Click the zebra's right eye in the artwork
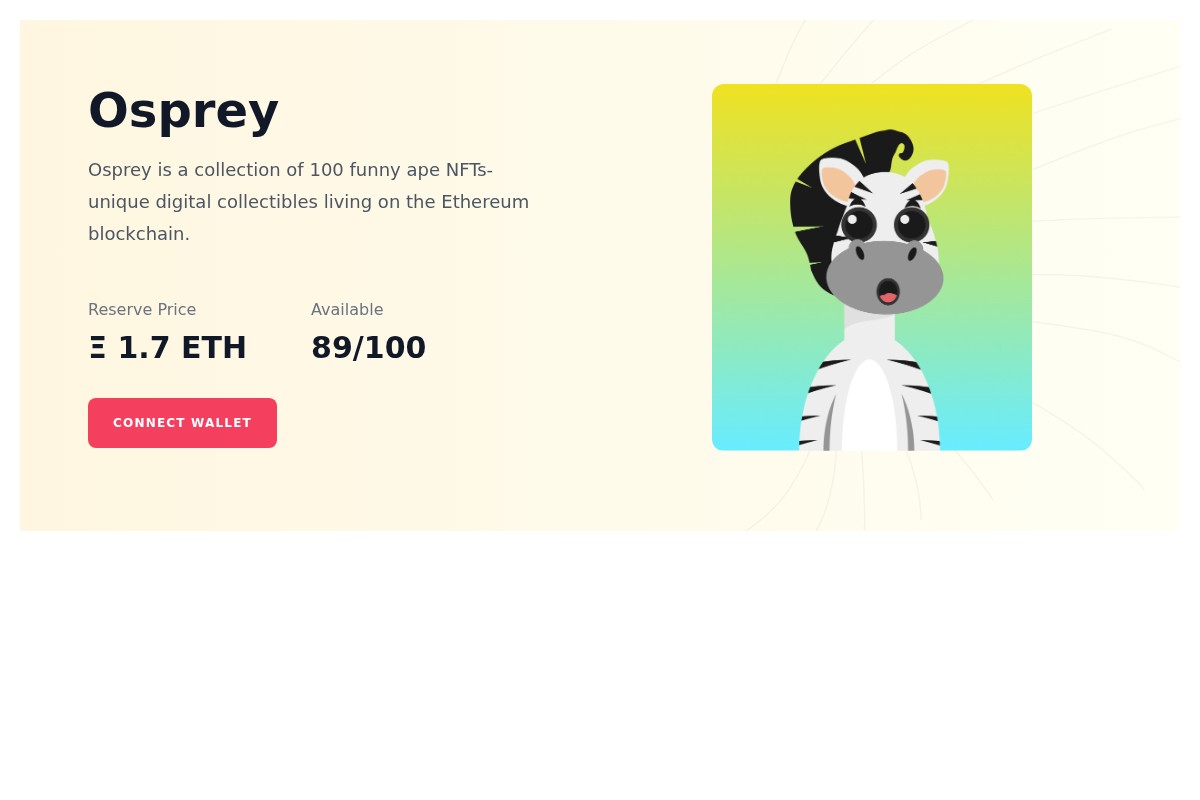Viewport: 1200px width, 800px height. (911, 224)
